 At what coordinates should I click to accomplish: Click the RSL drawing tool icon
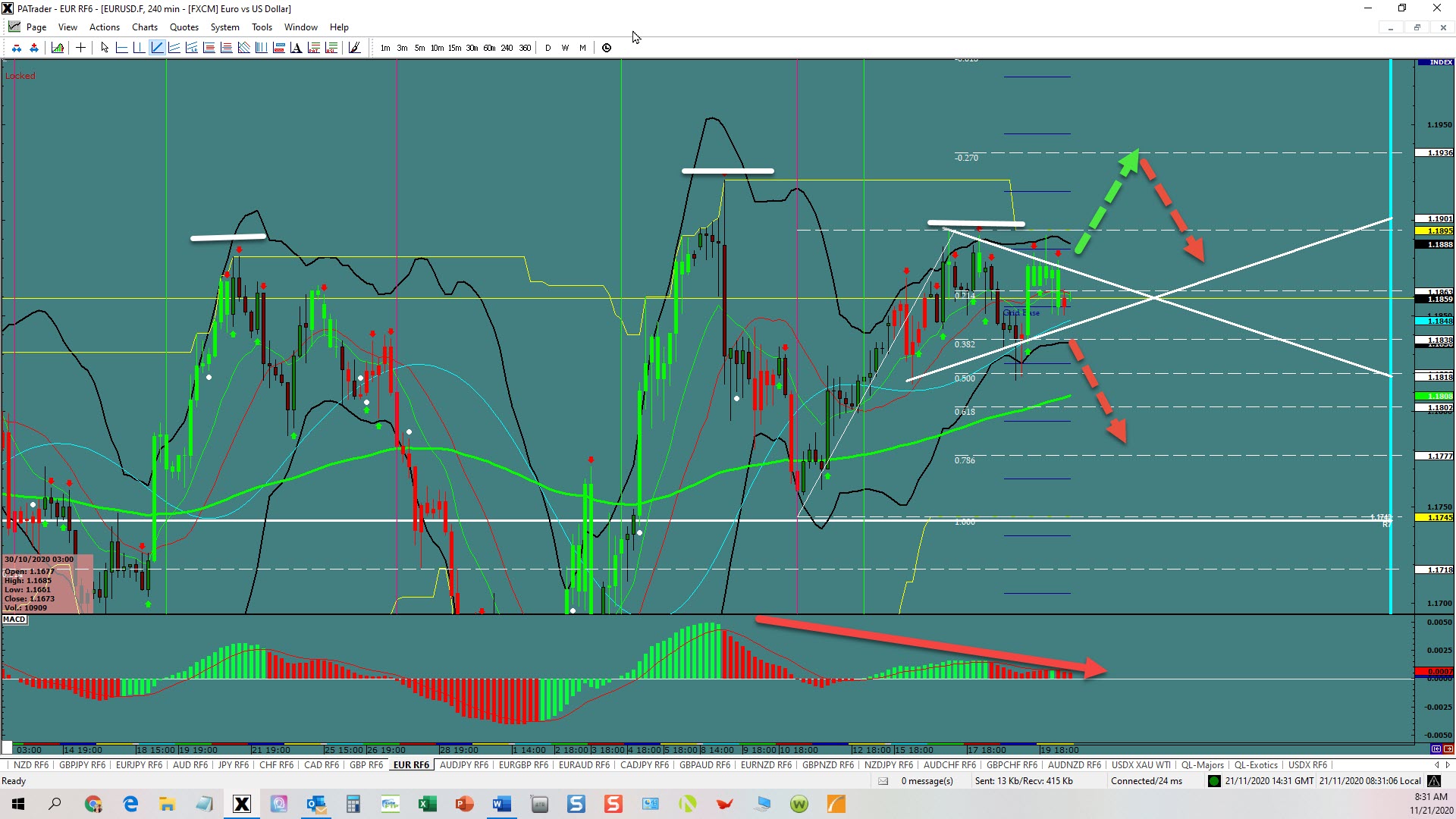pos(331,48)
